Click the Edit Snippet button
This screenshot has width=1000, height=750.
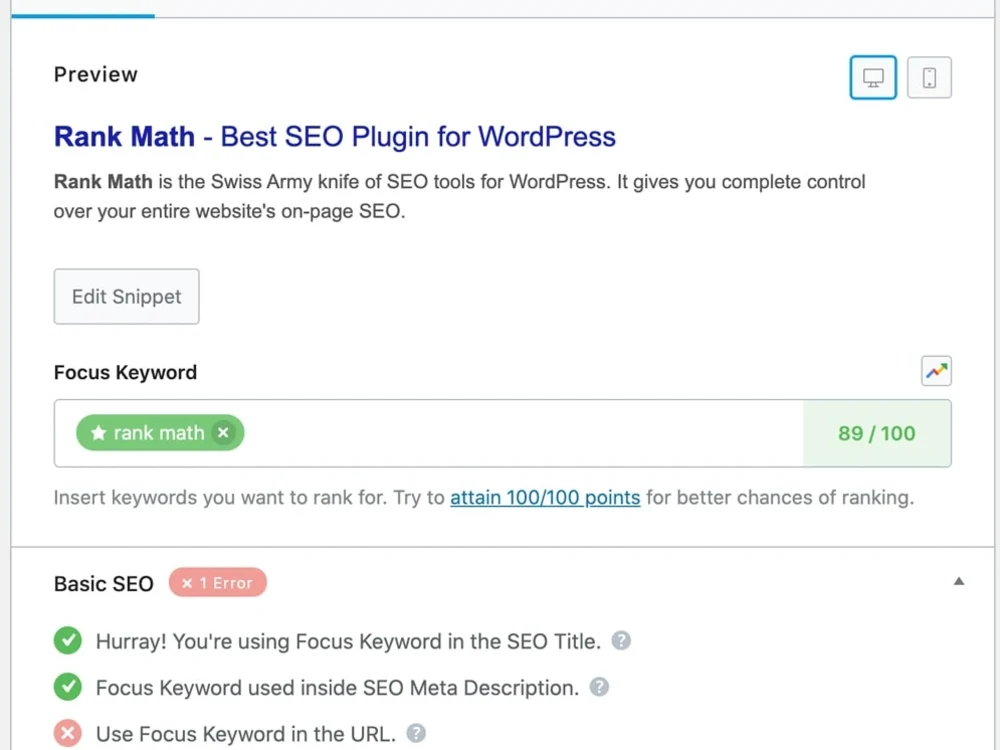(126, 297)
